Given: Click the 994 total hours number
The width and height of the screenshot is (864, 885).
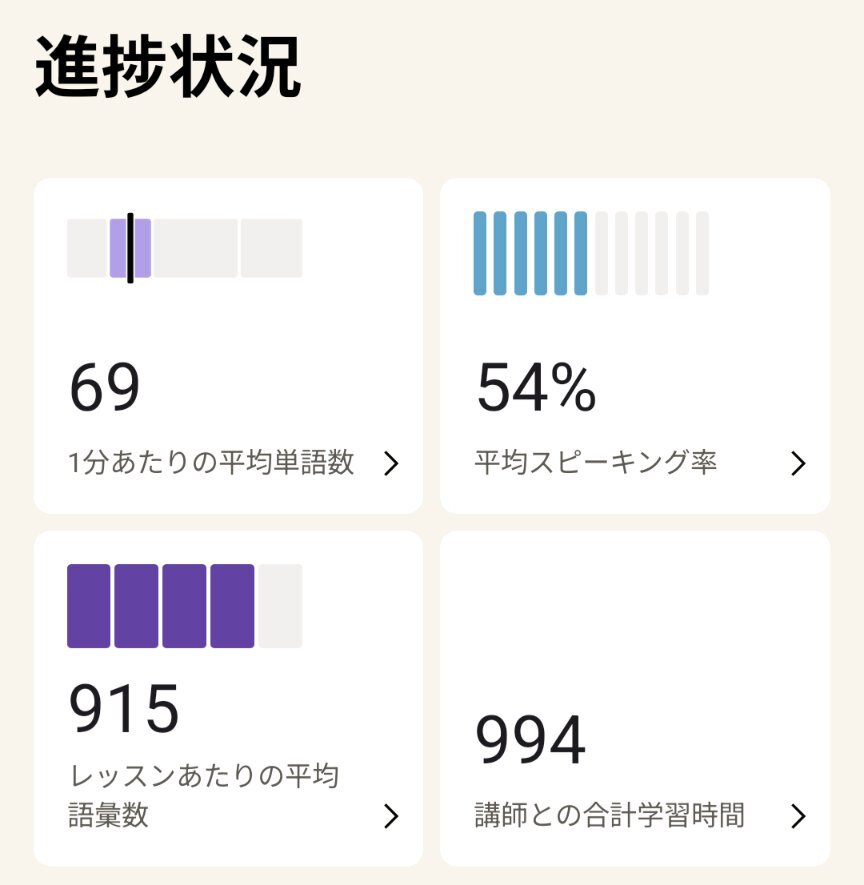Looking at the screenshot, I should (x=530, y=741).
